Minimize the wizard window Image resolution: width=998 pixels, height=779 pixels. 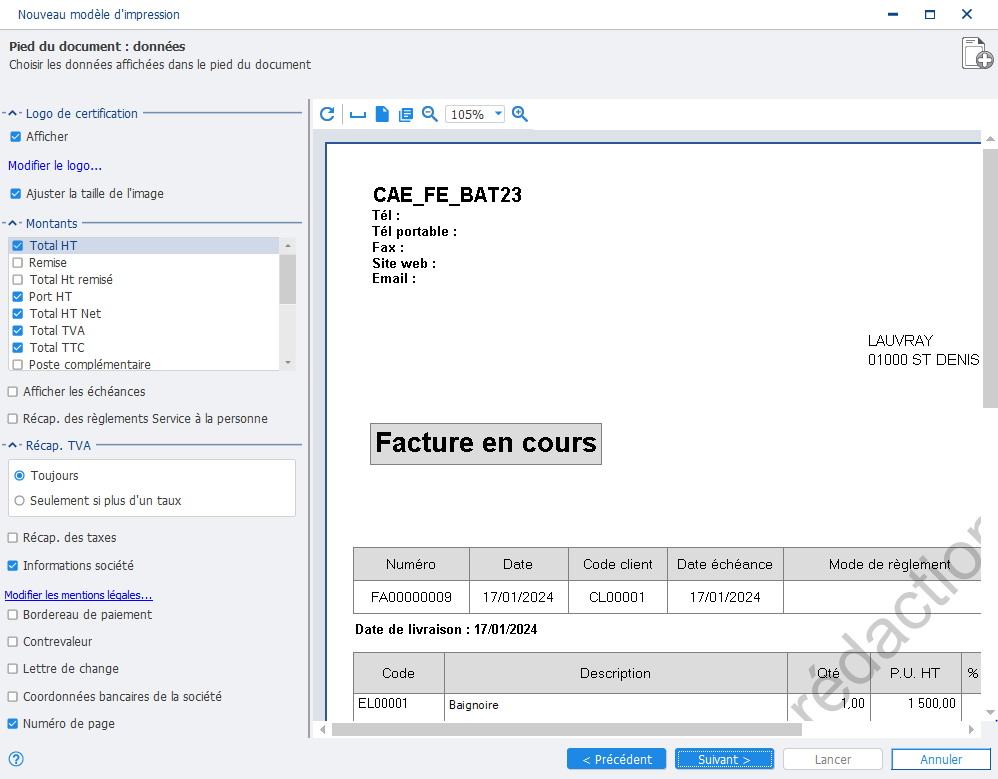pyautogui.click(x=893, y=14)
